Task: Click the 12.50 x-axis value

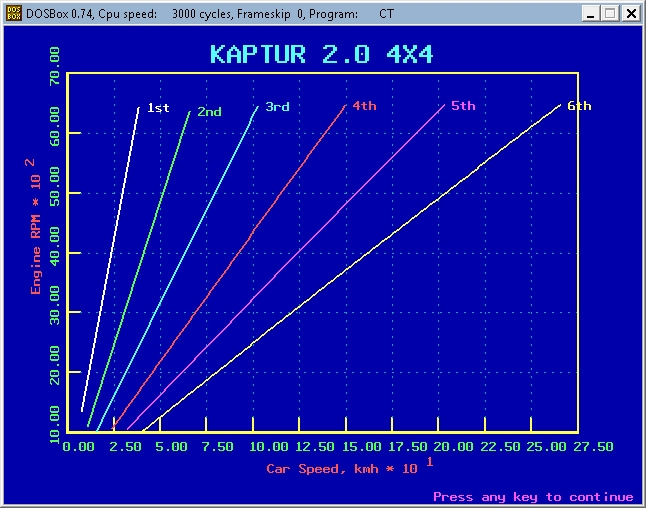Action: (x=315, y=447)
